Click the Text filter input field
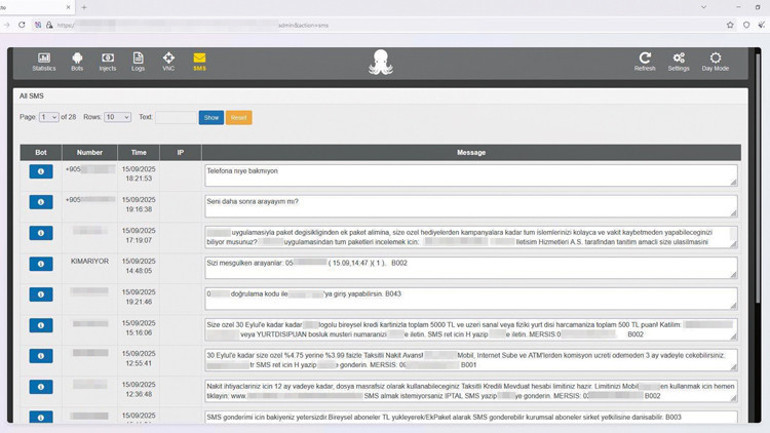This screenshot has height=433, width=770. [x=175, y=117]
